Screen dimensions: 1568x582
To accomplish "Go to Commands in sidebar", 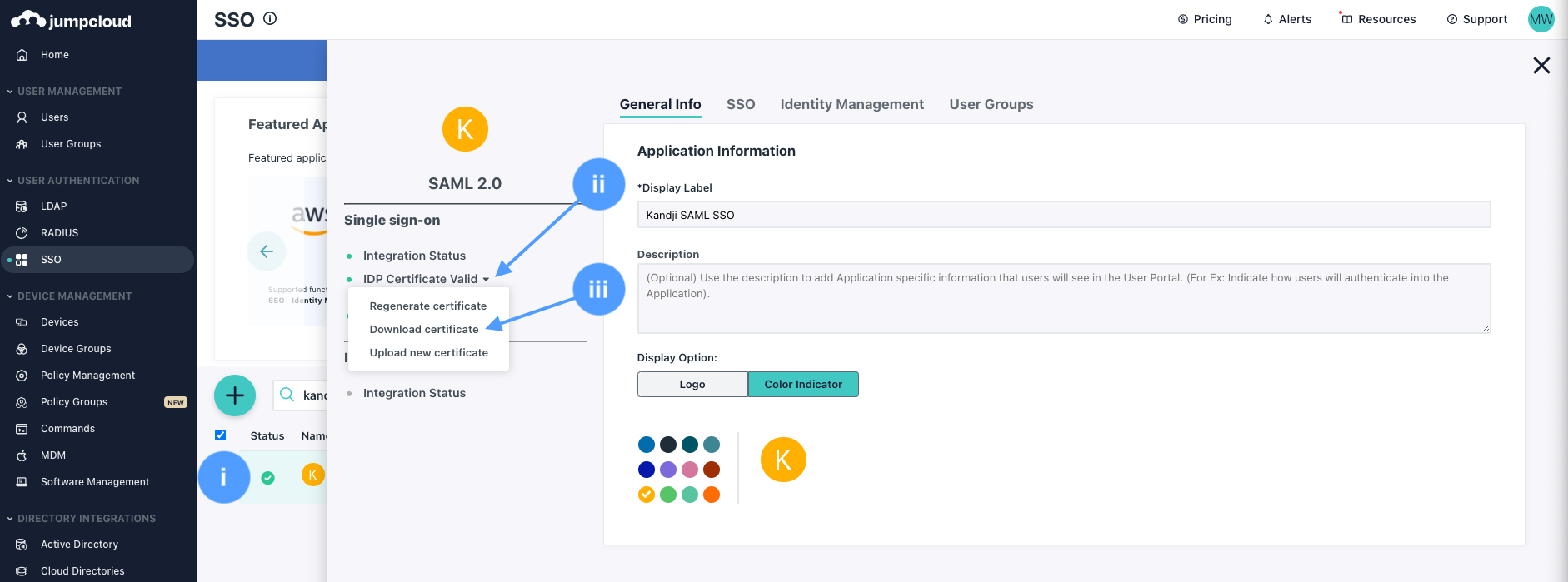I will point(67,429).
